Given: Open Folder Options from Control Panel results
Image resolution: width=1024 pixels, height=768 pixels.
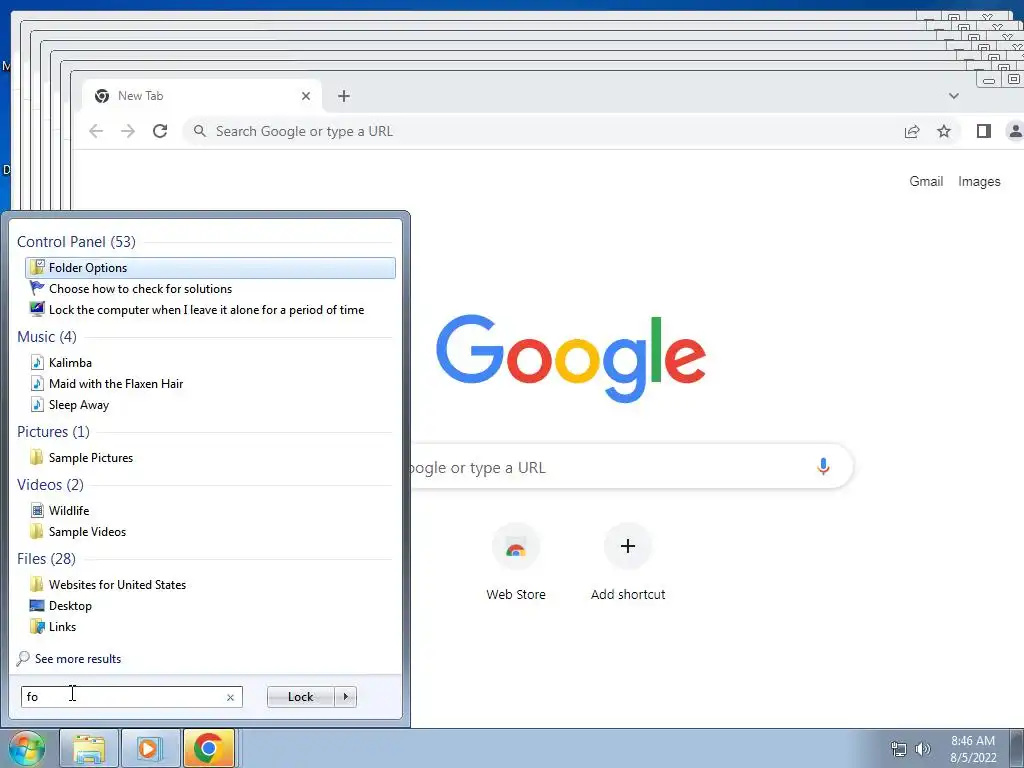Looking at the screenshot, I should pyautogui.click(x=210, y=268).
